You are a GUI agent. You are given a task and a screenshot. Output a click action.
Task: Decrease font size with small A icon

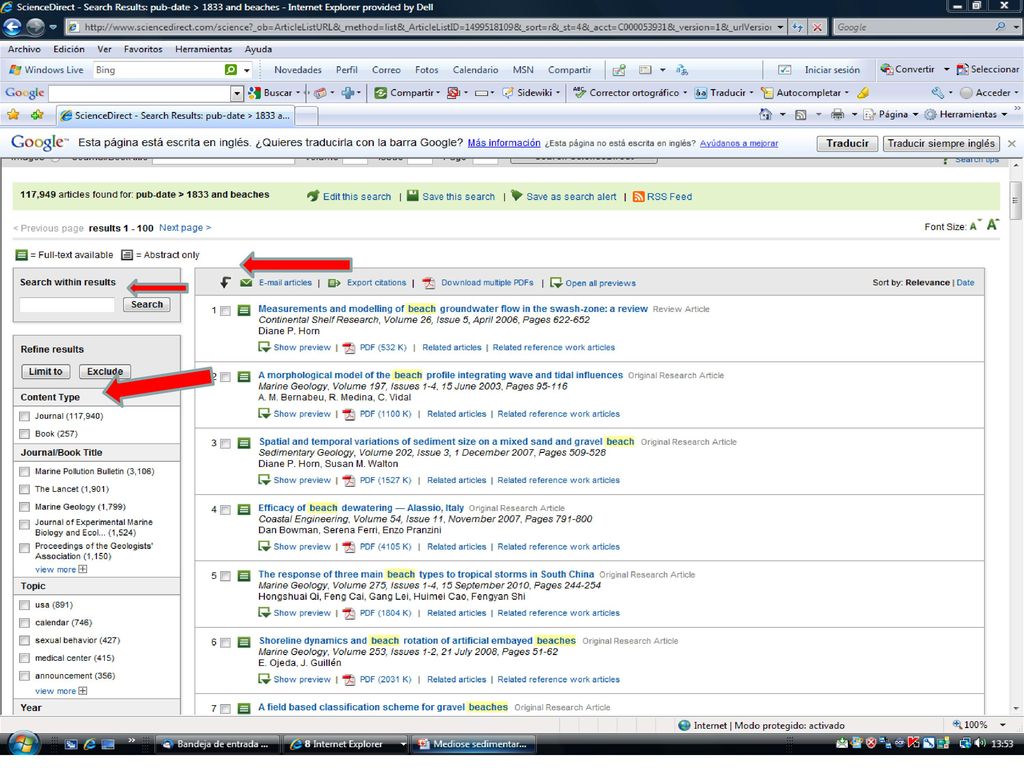point(974,226)
